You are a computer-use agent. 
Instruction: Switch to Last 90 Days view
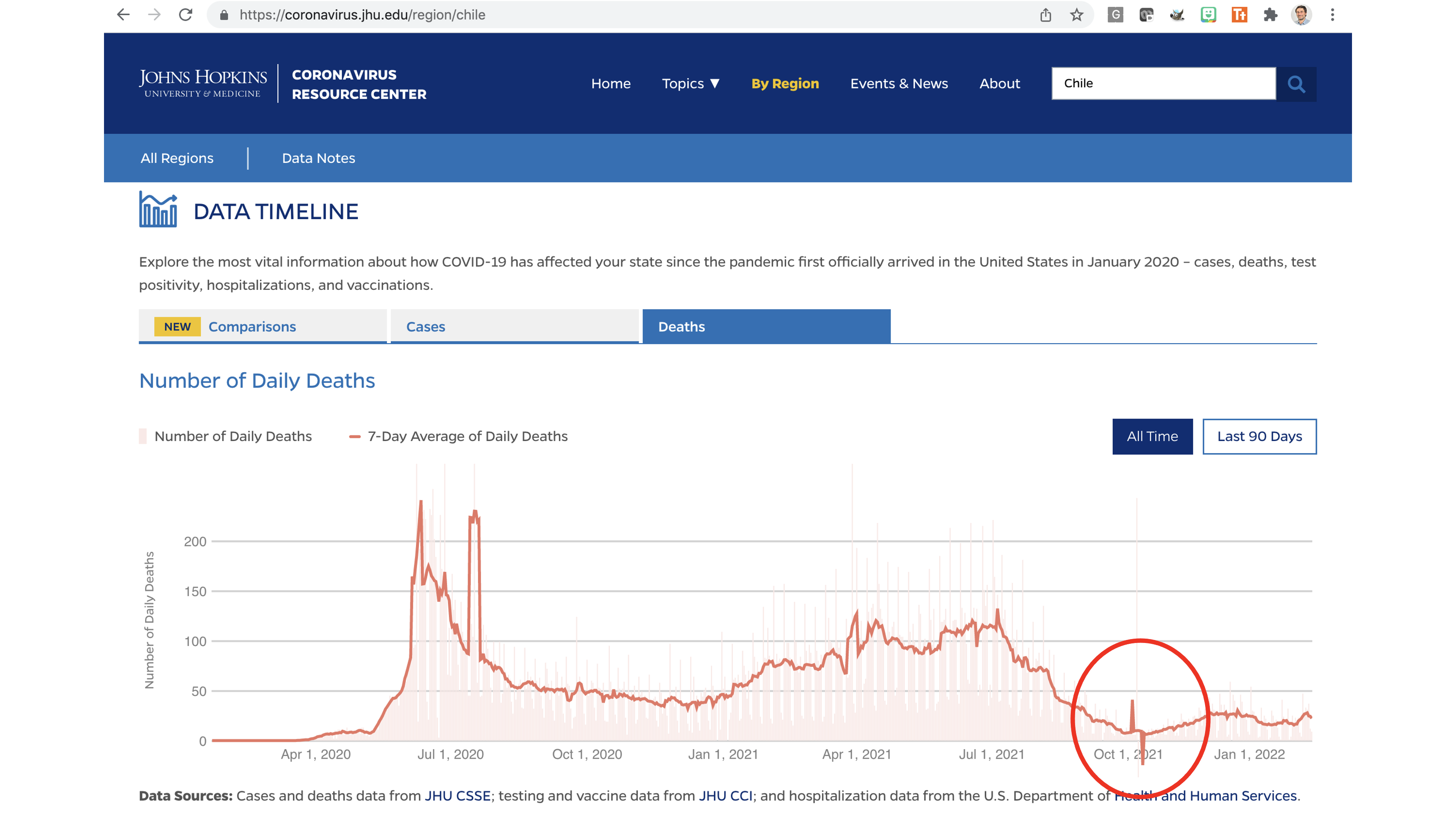pos(1259,436)
